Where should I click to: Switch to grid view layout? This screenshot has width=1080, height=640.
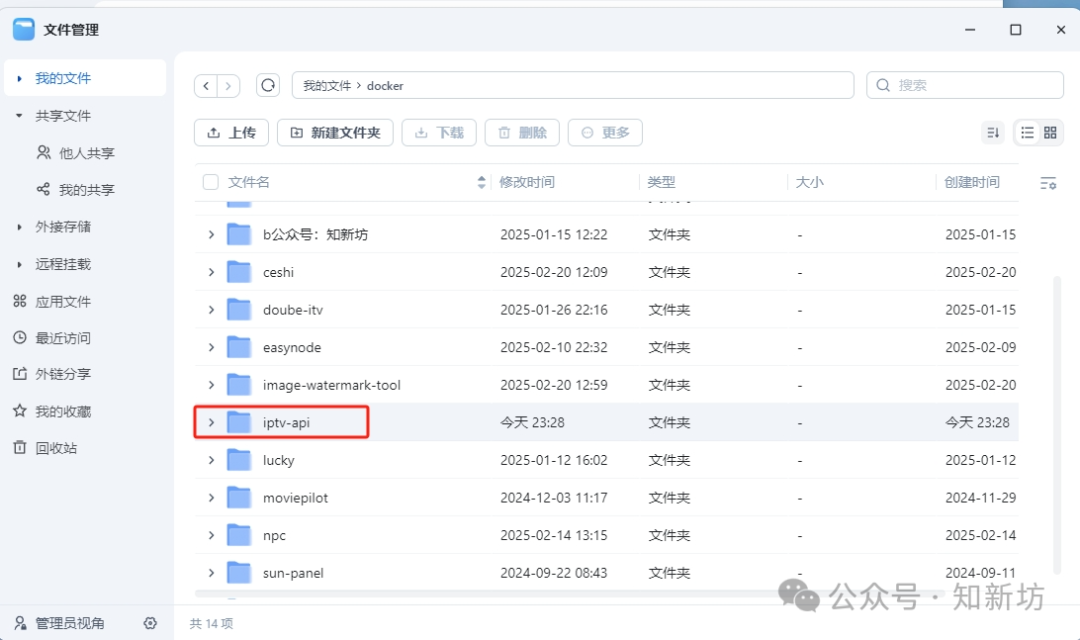click(1050, 133)
